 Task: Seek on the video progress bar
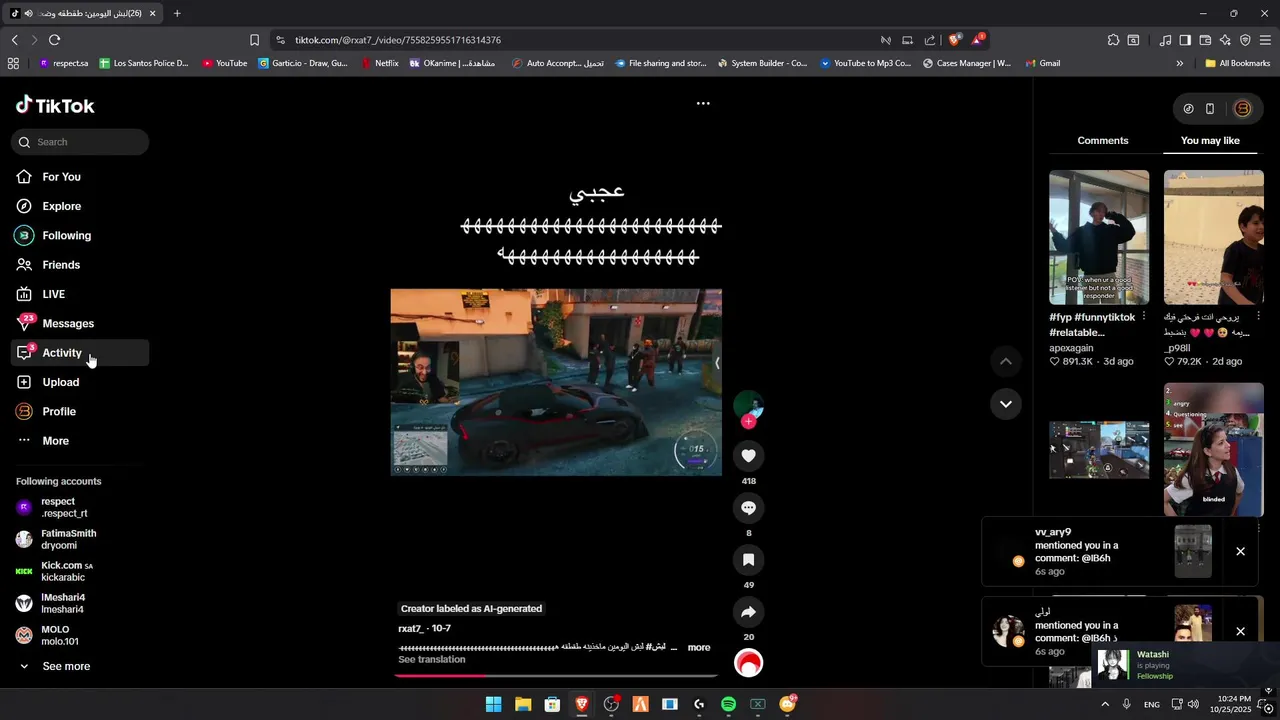556,675
